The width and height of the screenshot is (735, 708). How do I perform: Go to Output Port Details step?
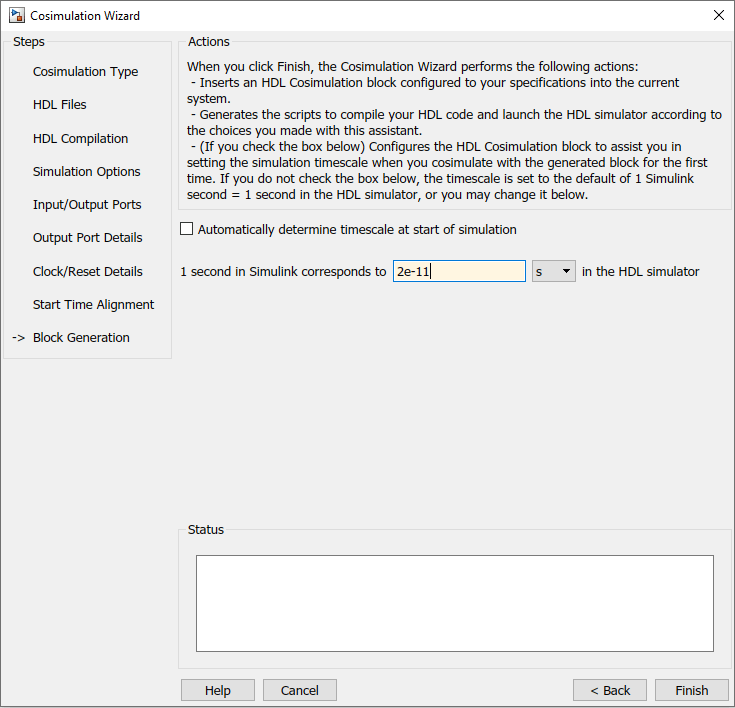coord(87,238)
